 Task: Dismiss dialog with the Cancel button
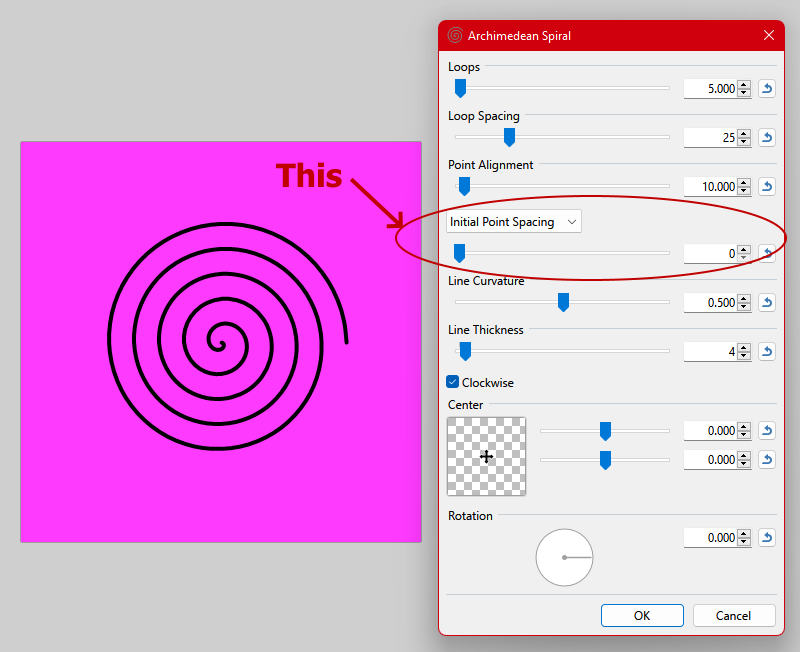(734, 616)
